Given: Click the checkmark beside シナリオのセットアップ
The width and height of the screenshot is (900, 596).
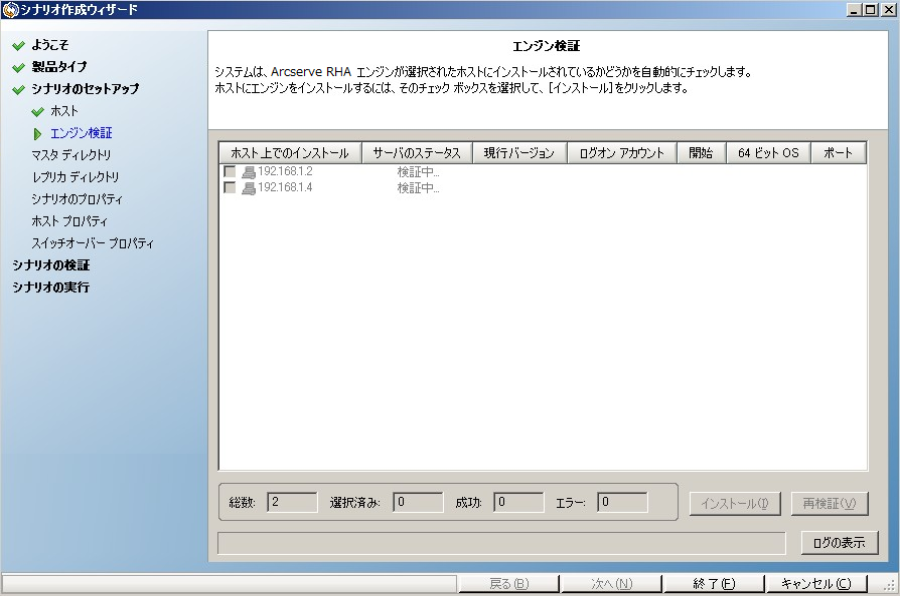Looking at the screenshot, I should click(x=18, y=90).
